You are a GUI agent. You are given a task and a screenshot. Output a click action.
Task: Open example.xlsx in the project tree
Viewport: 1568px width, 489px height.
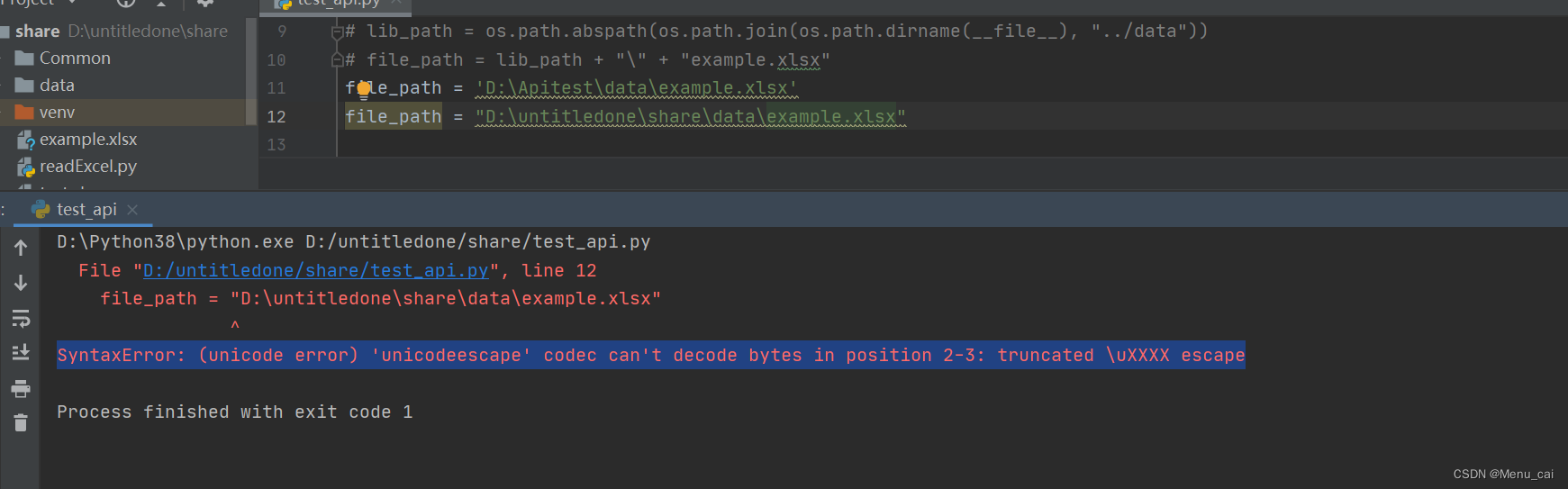pos(88,139)
